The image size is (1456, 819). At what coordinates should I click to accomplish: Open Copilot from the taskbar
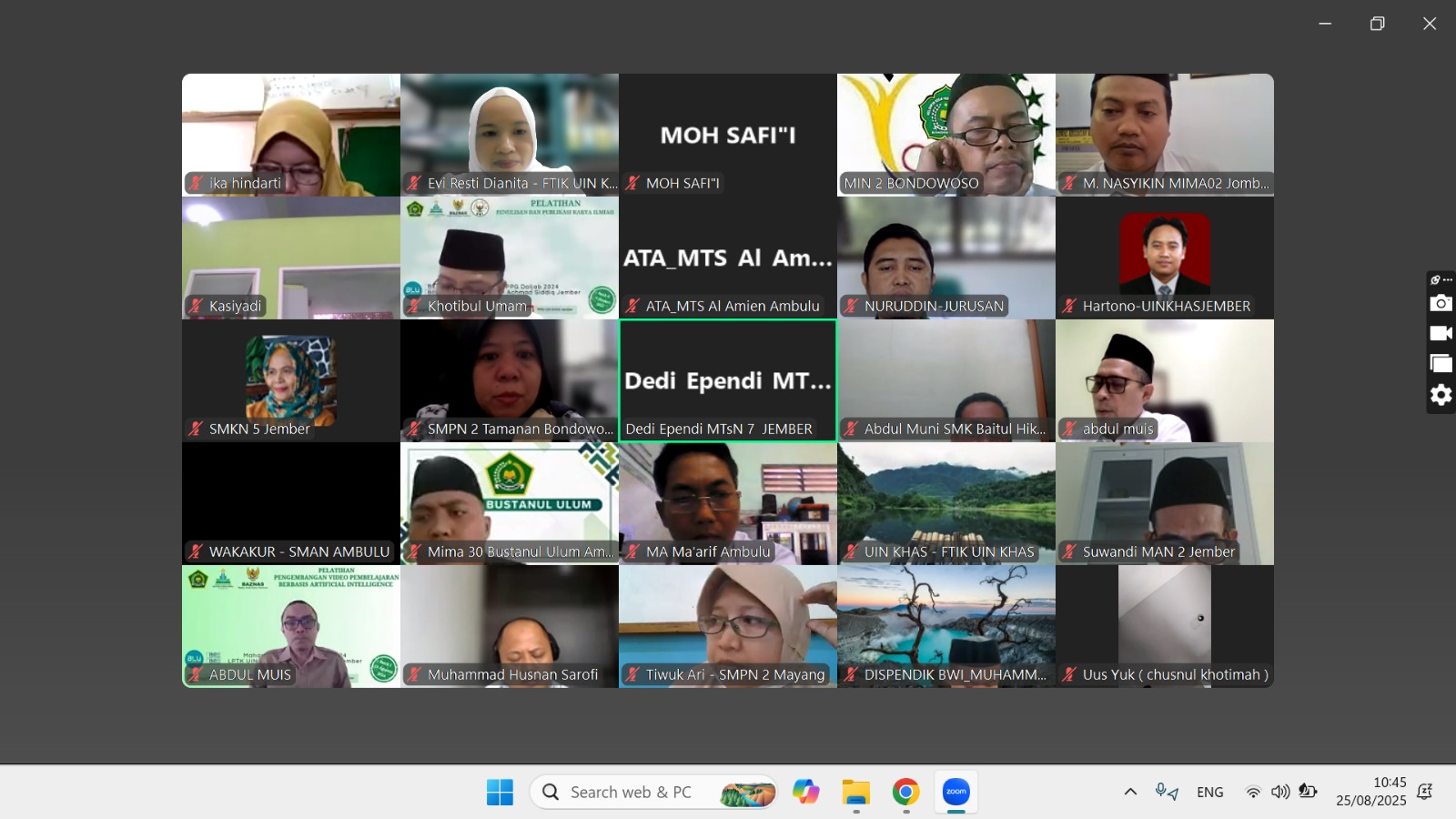coord(805,792)
